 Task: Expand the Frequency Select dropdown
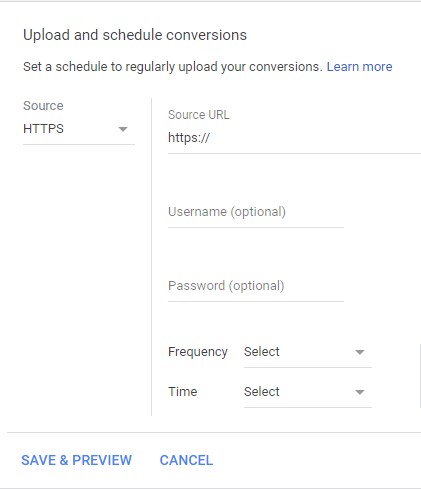(x=308, y=353)
